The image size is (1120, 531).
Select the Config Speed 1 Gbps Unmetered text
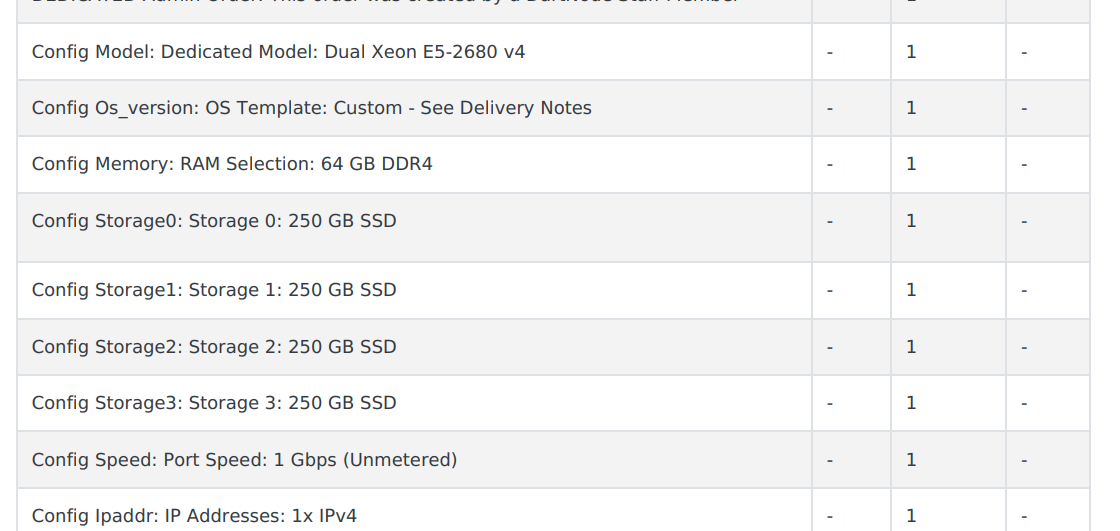(x=244, y=460)
